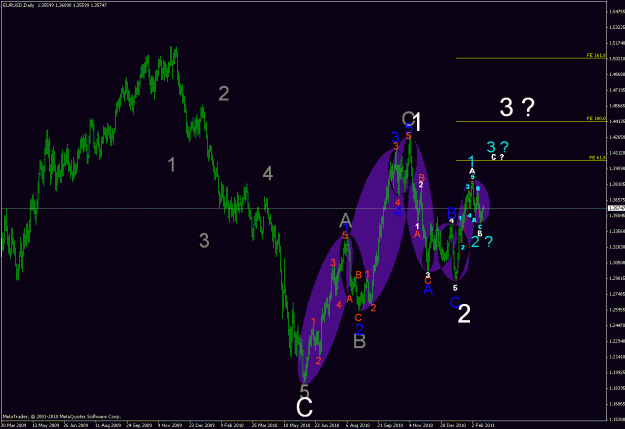Click the tall cyan "1" wave label
The width and height of the screenshot is (625, 429).
point(471,161)
